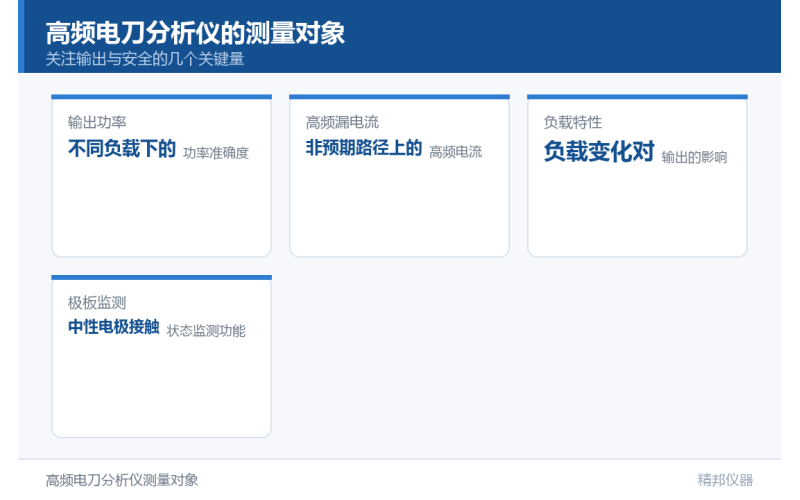This screenshot has height=500, width=800.
Task: Select the text 负载变化对
Action: pos(599,152)
